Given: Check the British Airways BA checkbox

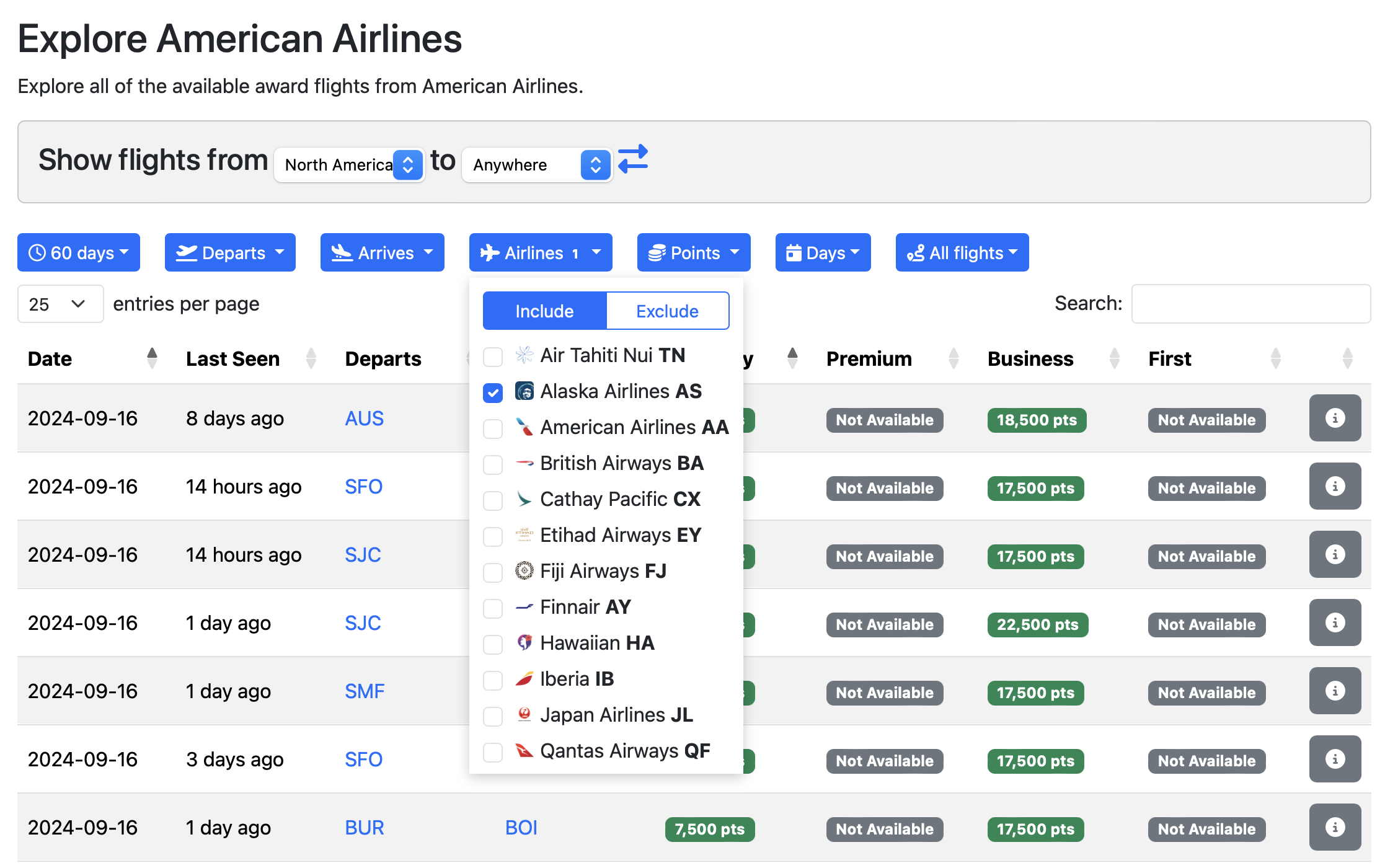Looking at the screenshot, I should tap(493, 464).
